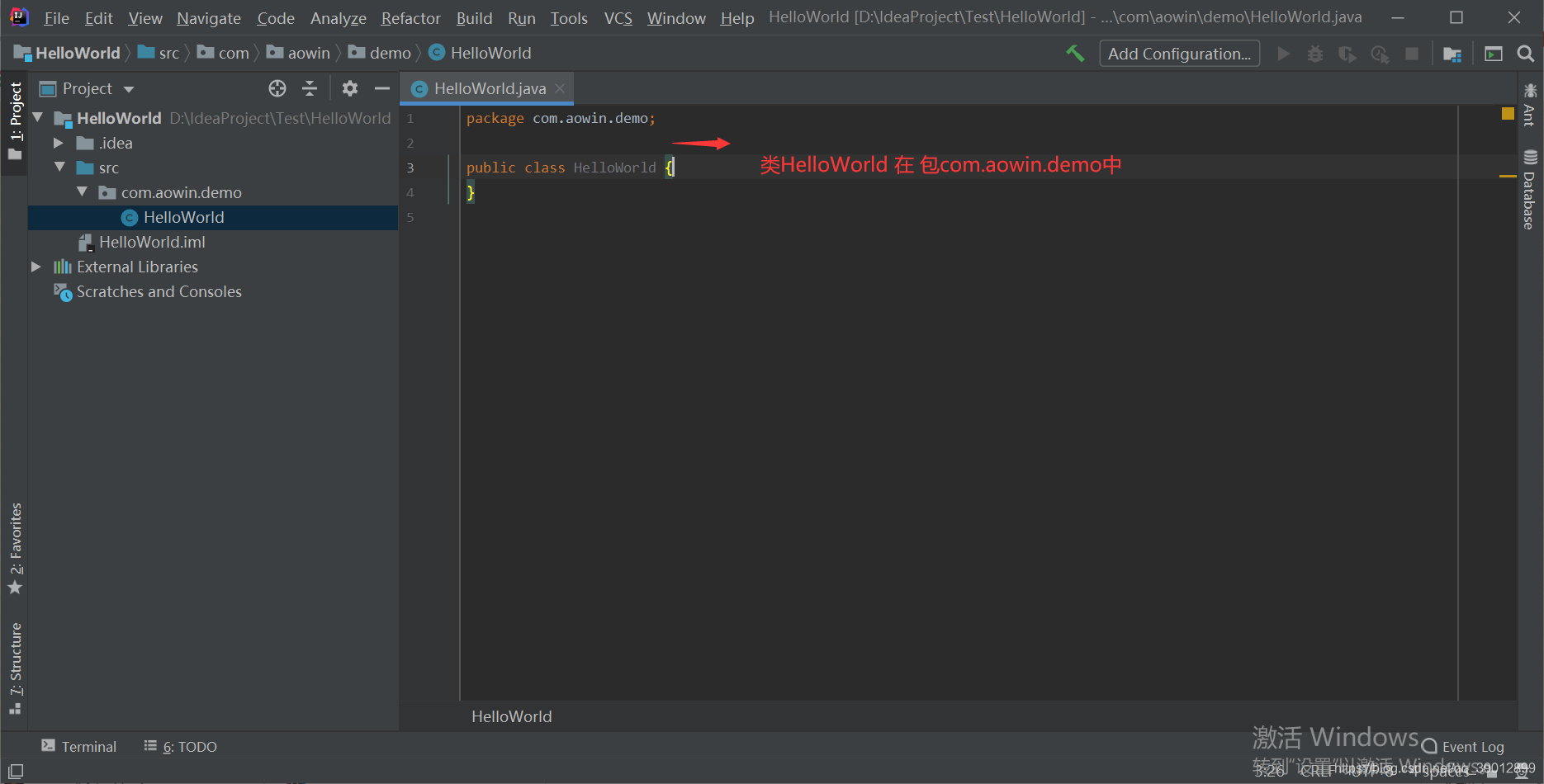Hide the Project panel with minus icon

tap(381, 88)
